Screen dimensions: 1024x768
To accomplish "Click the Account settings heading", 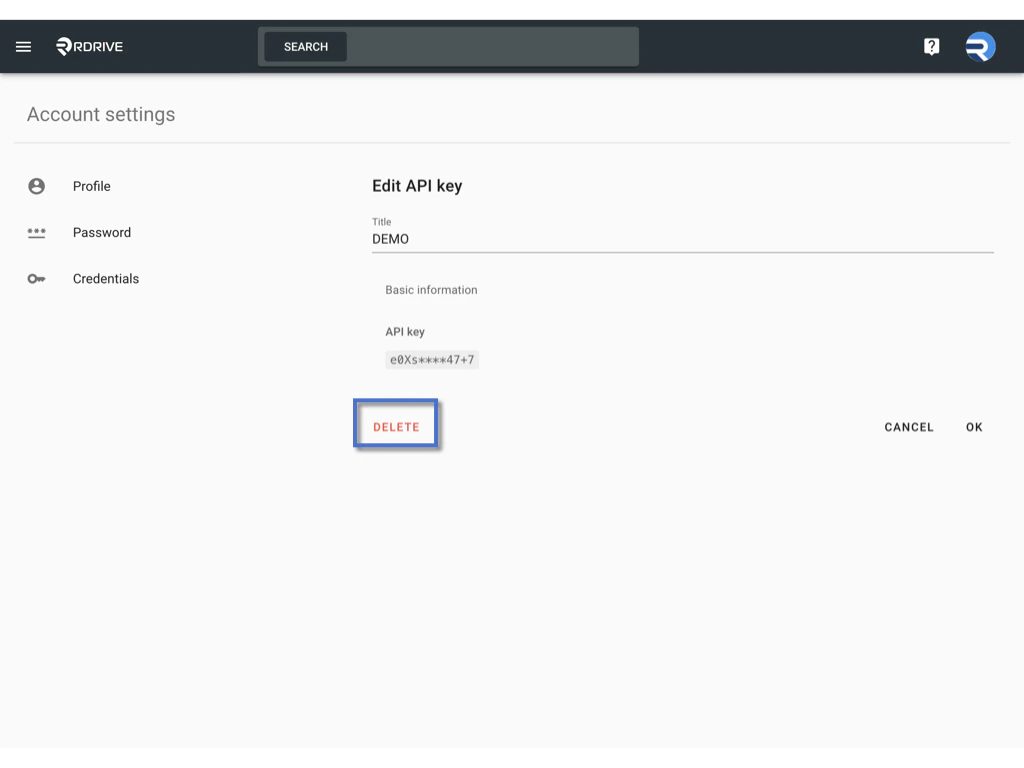I will tap(100, 114).
